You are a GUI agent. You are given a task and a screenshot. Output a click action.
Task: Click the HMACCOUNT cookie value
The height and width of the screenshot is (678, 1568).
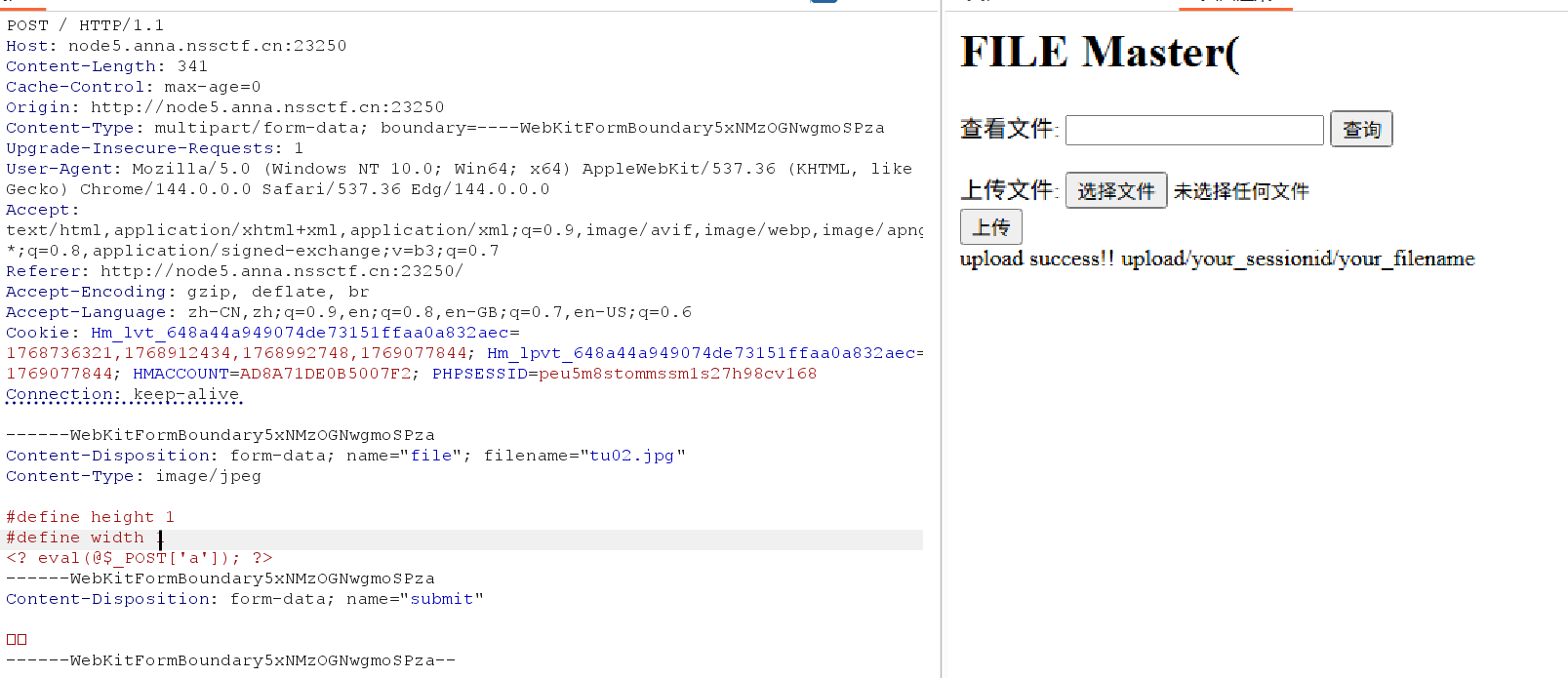pyautogui.click(x=326, y=374)
